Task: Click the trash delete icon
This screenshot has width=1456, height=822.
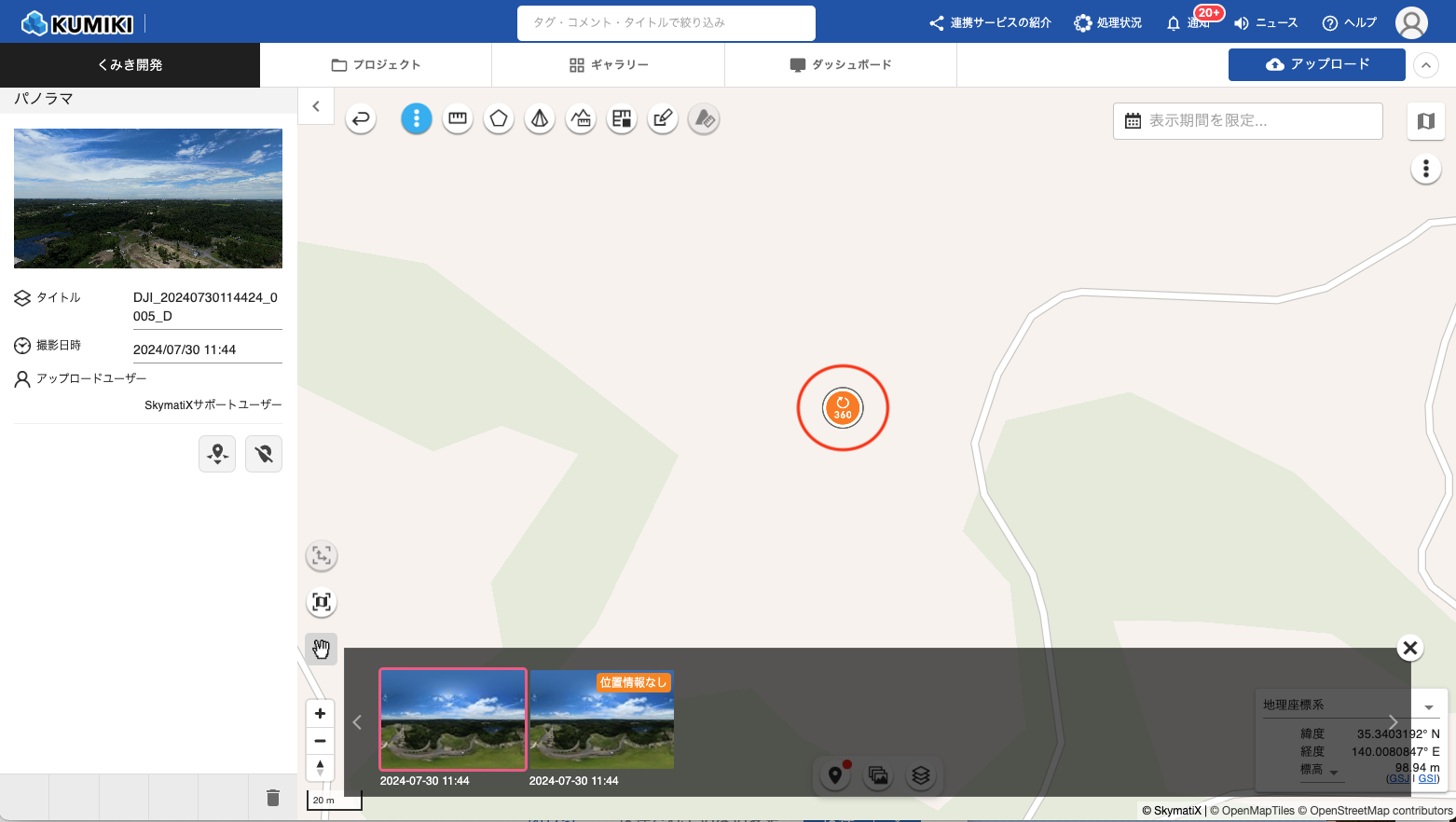Action: (x=272, y=798)
